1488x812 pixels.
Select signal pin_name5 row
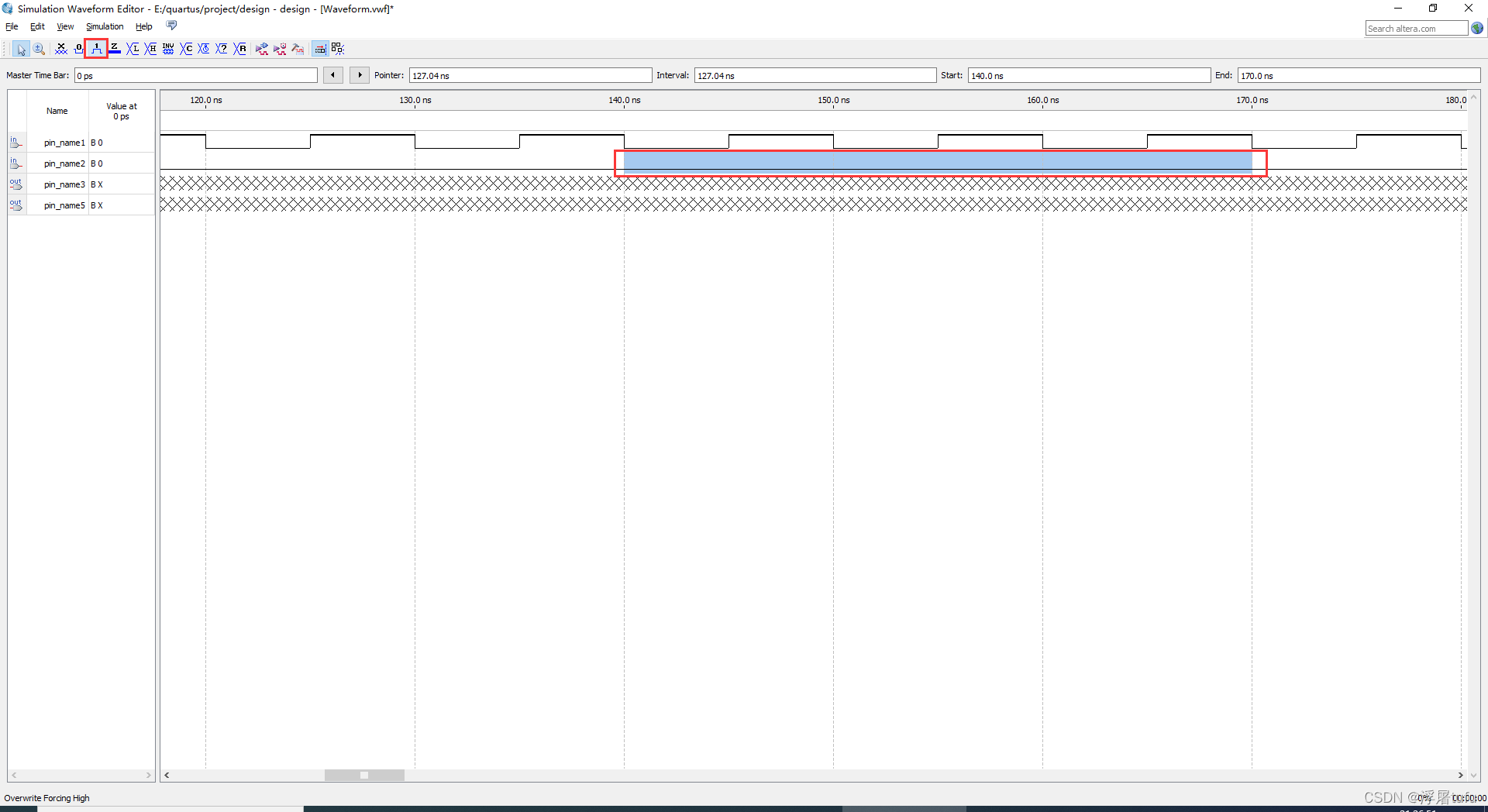[81, 205]
